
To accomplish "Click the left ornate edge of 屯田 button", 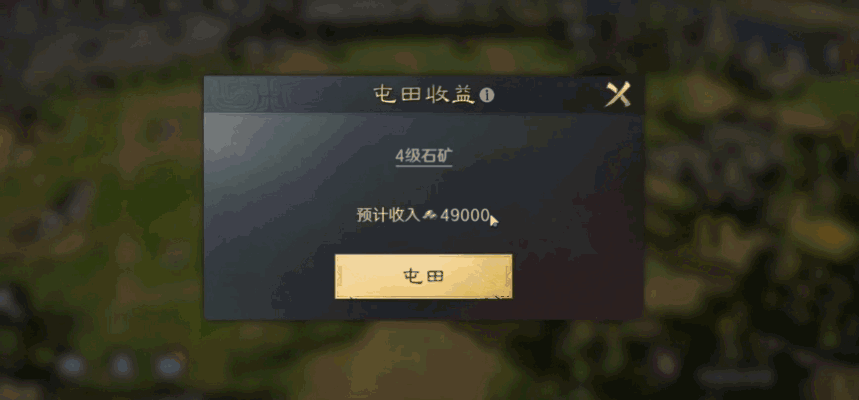I will (x=339, y=276).
